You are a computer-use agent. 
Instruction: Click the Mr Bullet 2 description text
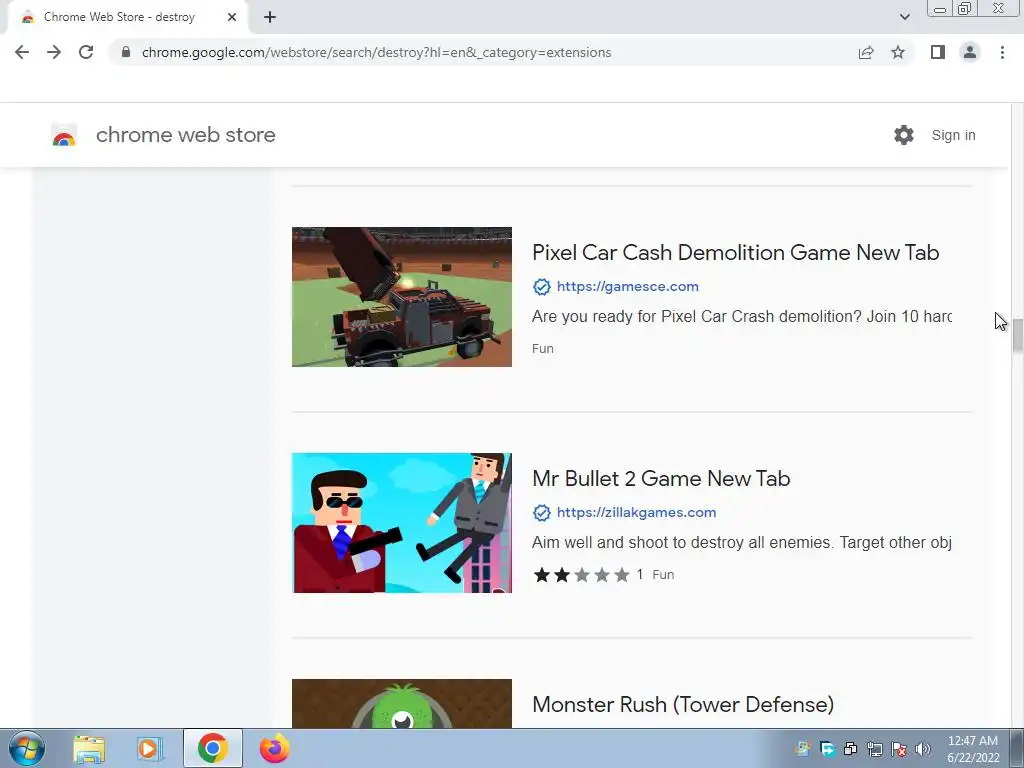click(742, 543)
